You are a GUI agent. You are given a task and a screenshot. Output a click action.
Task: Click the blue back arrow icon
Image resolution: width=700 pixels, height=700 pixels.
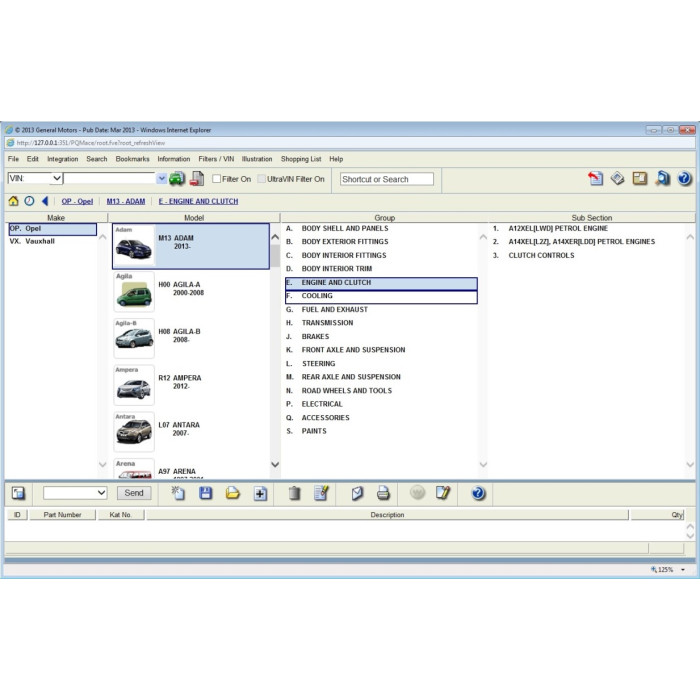pos(45,201)
